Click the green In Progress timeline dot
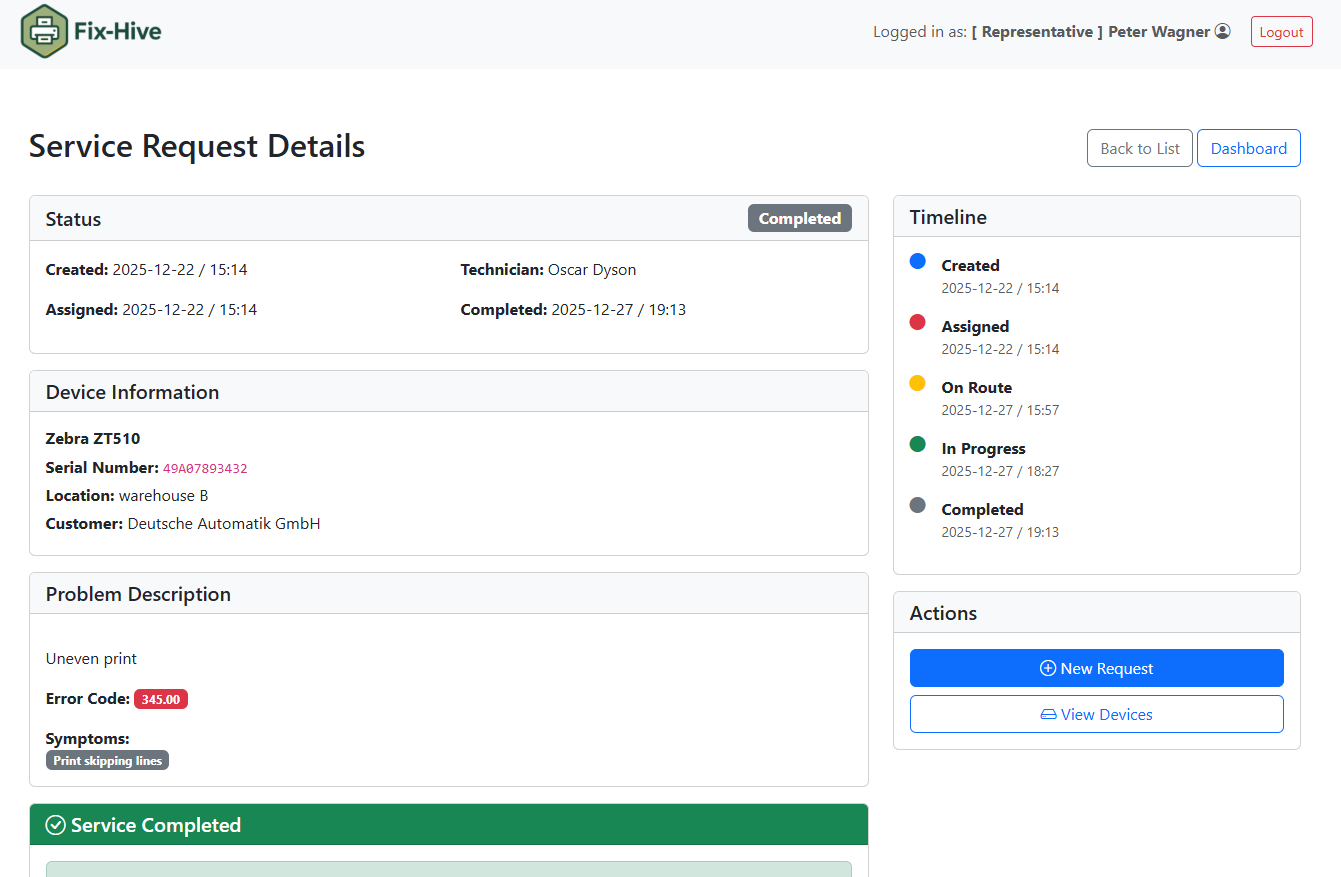The width and height of the screenshot is (1341, 877). point(917,444)
